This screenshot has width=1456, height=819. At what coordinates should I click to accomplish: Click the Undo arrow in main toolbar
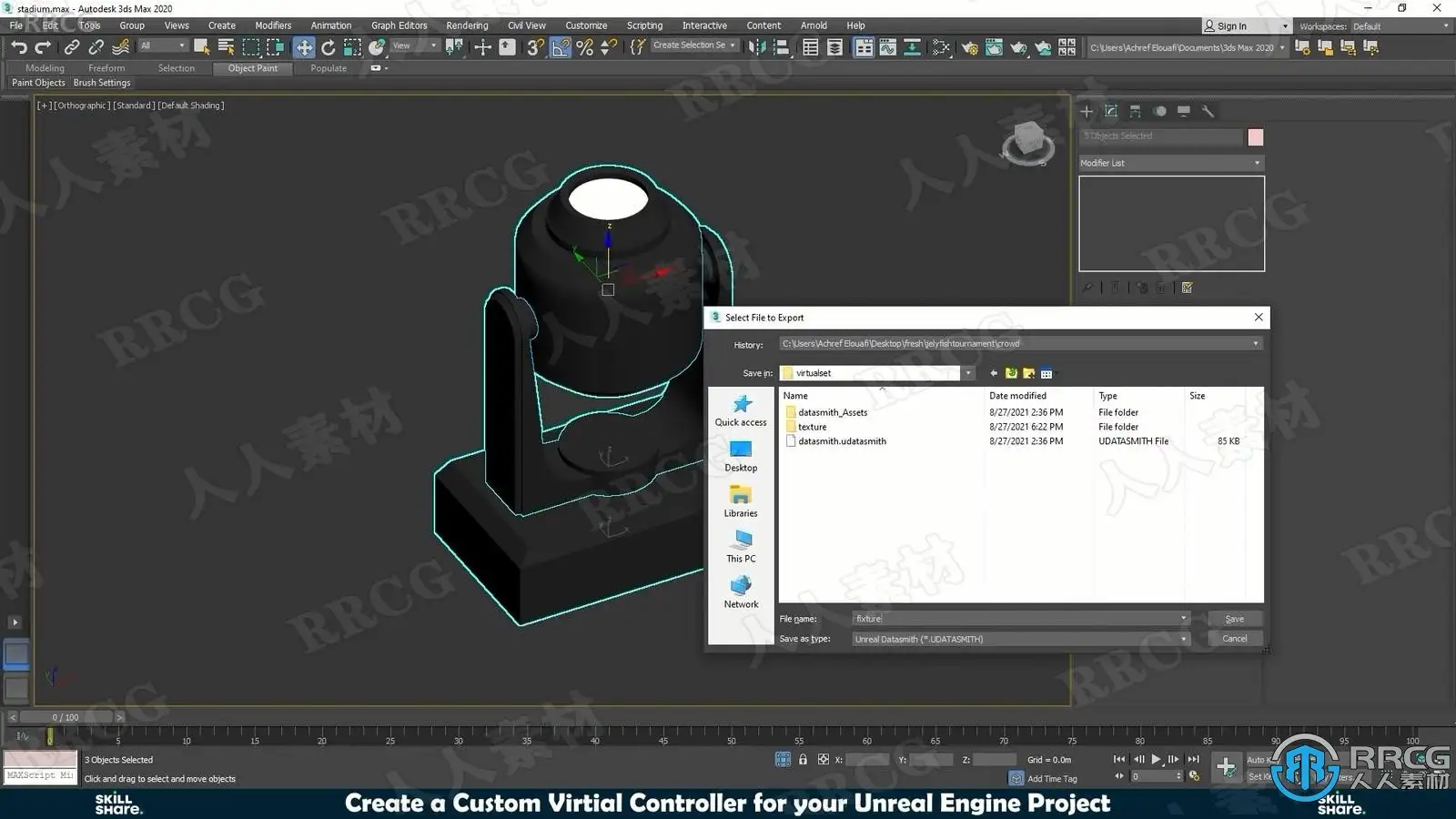19,47
